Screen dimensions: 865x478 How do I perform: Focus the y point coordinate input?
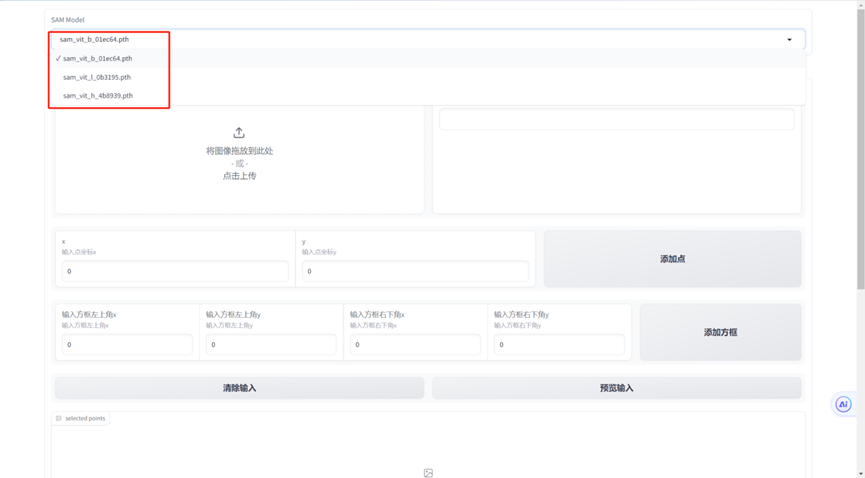click(x=415, y=271)
